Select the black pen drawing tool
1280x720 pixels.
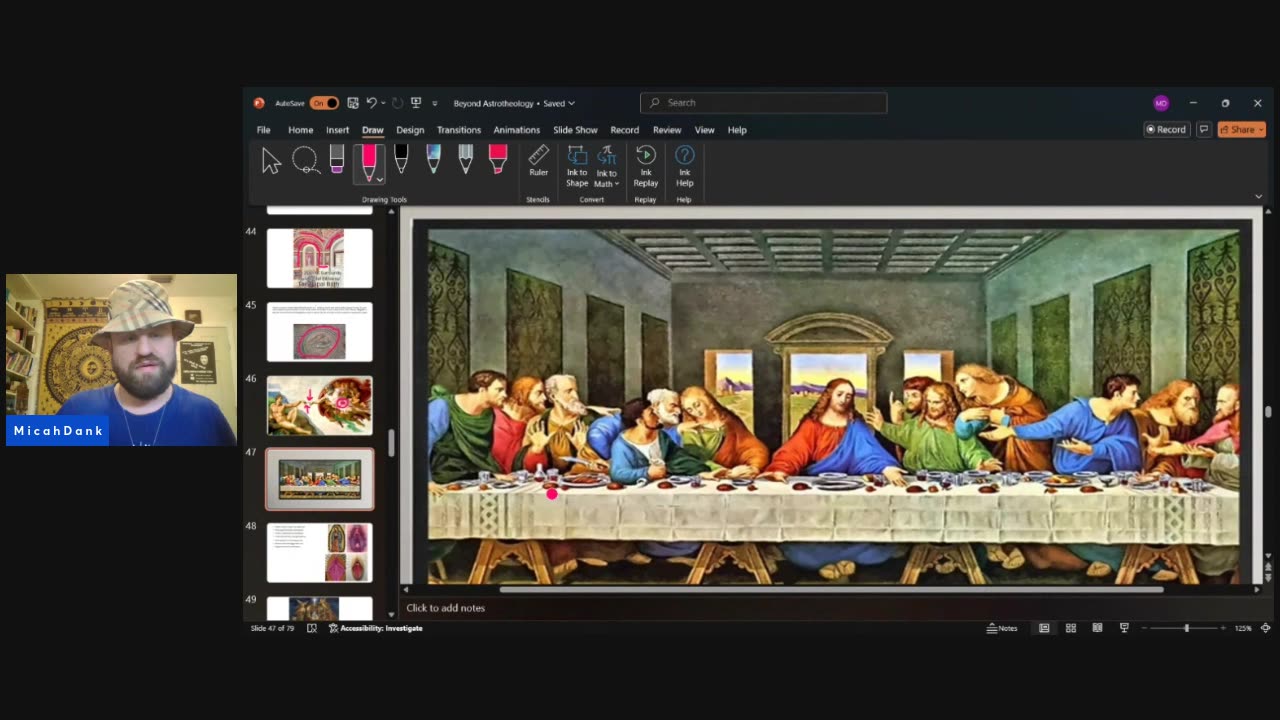coord(401,161)
